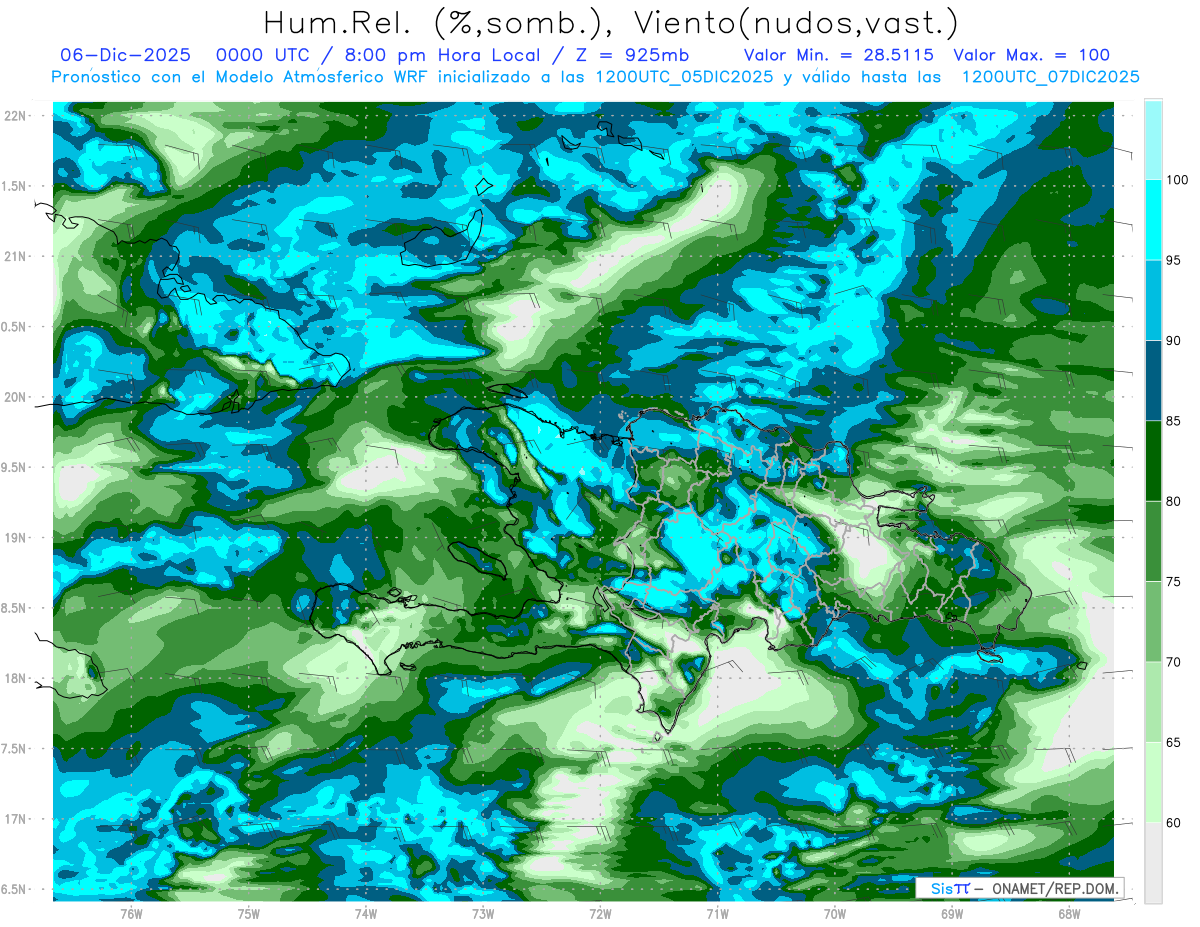The width and height of the screenshot is (1200, 927).
Task: Click the legend value '80'
Action: coord(1174,501)
